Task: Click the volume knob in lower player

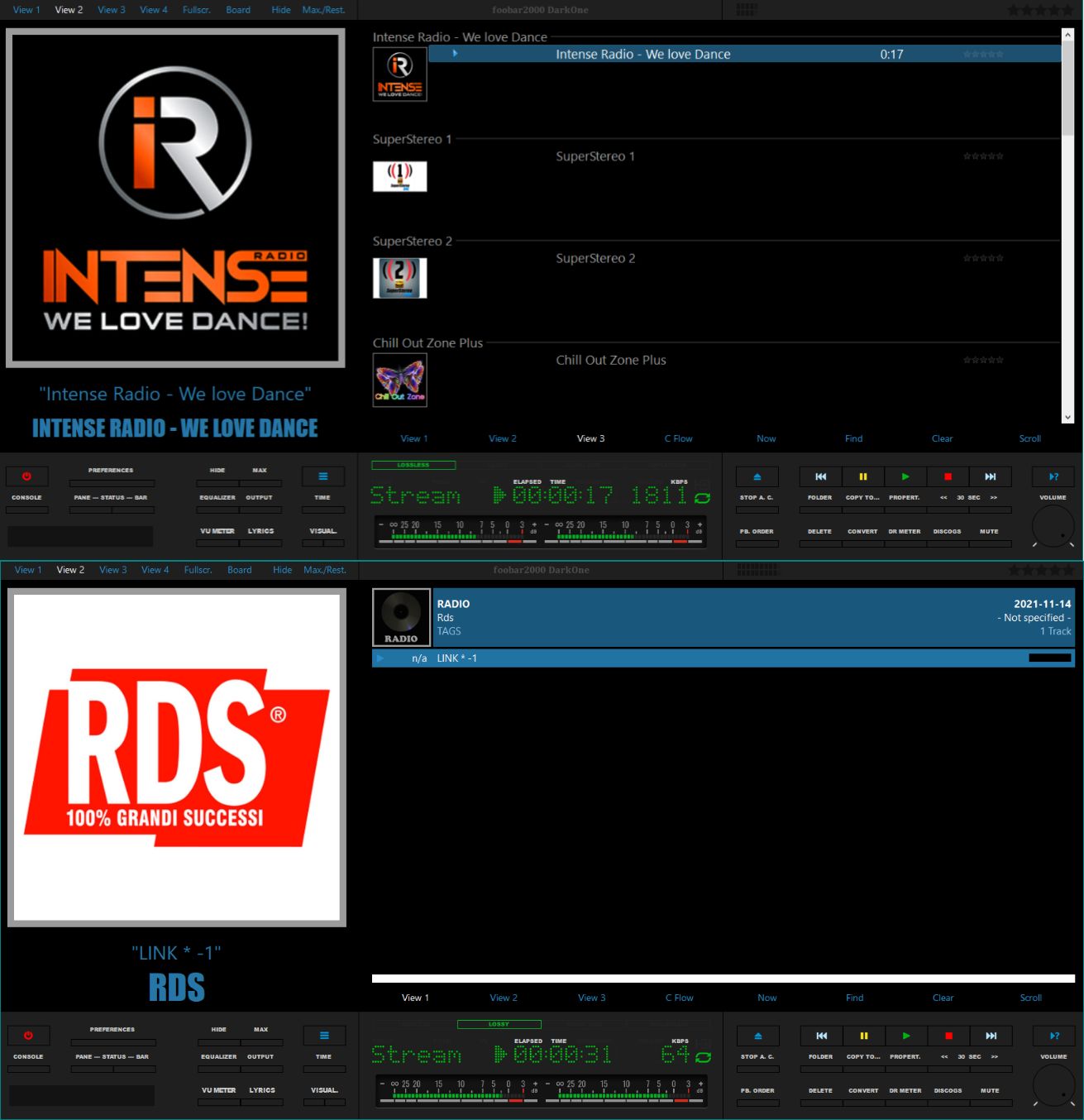Action: [1054, 1085]
